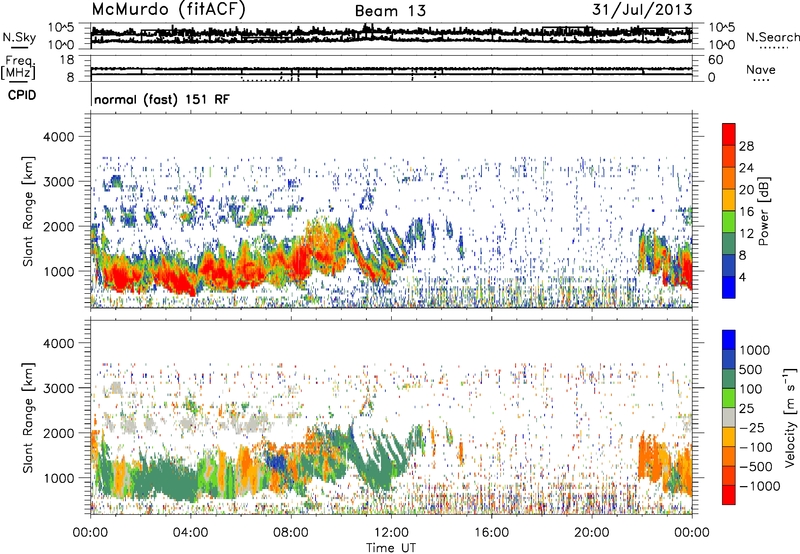Click the 12:00 time tick label
The height and width of the screenshot is (554, 800).
[391, 533]
